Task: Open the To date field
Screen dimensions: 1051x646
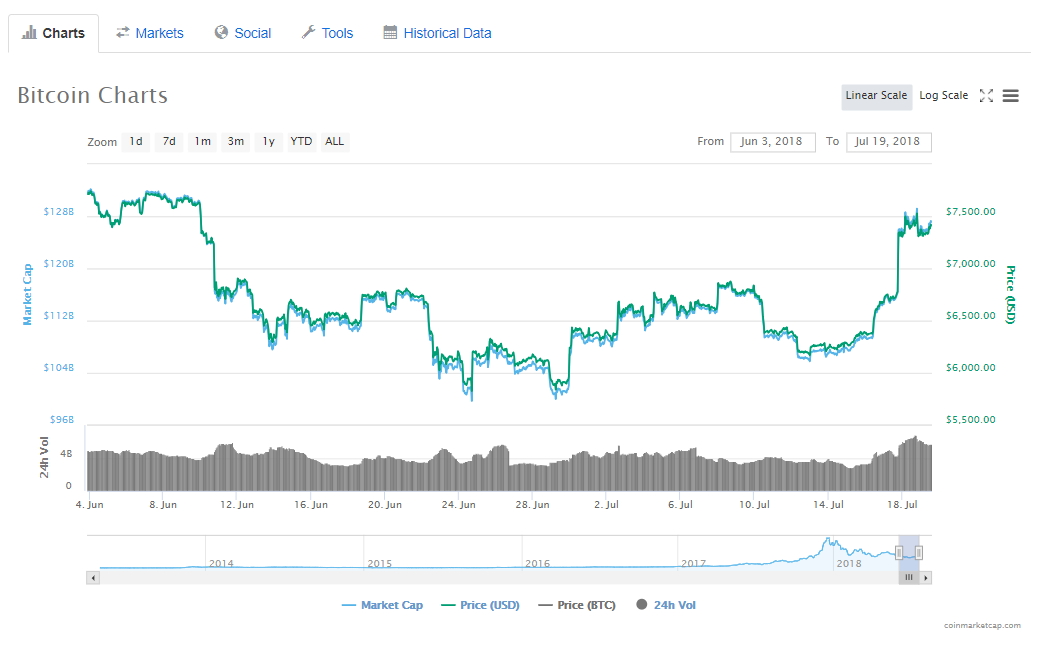Action: 888,141
